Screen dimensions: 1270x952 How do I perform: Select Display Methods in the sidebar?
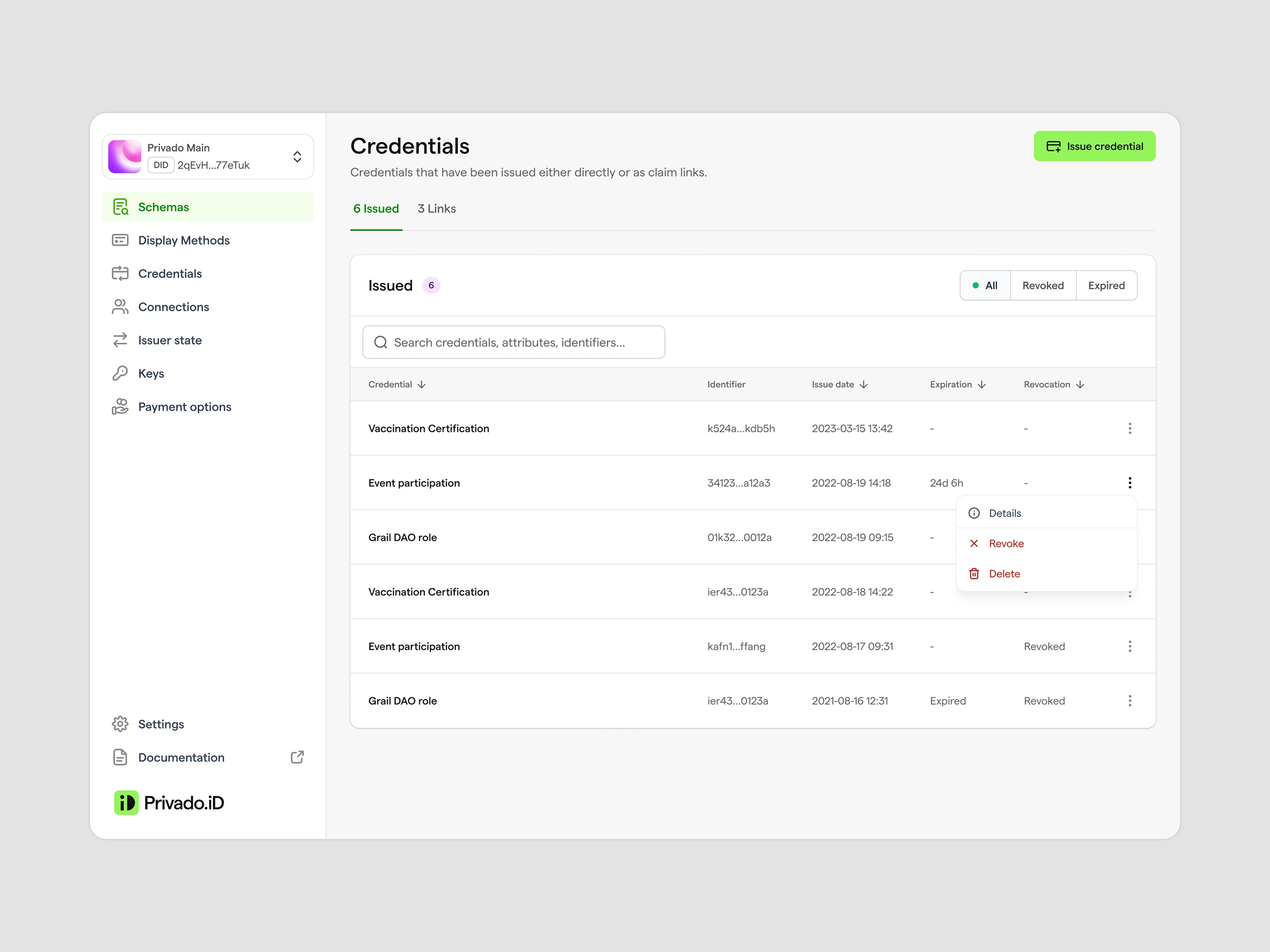(x=184, y=240)
